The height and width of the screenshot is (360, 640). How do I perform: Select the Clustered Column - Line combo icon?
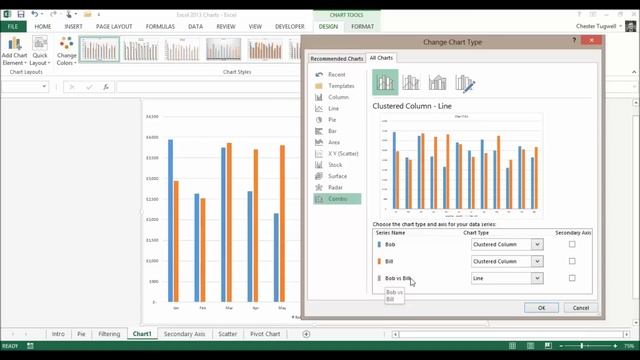pyautogui.click(x=385, y=82)
